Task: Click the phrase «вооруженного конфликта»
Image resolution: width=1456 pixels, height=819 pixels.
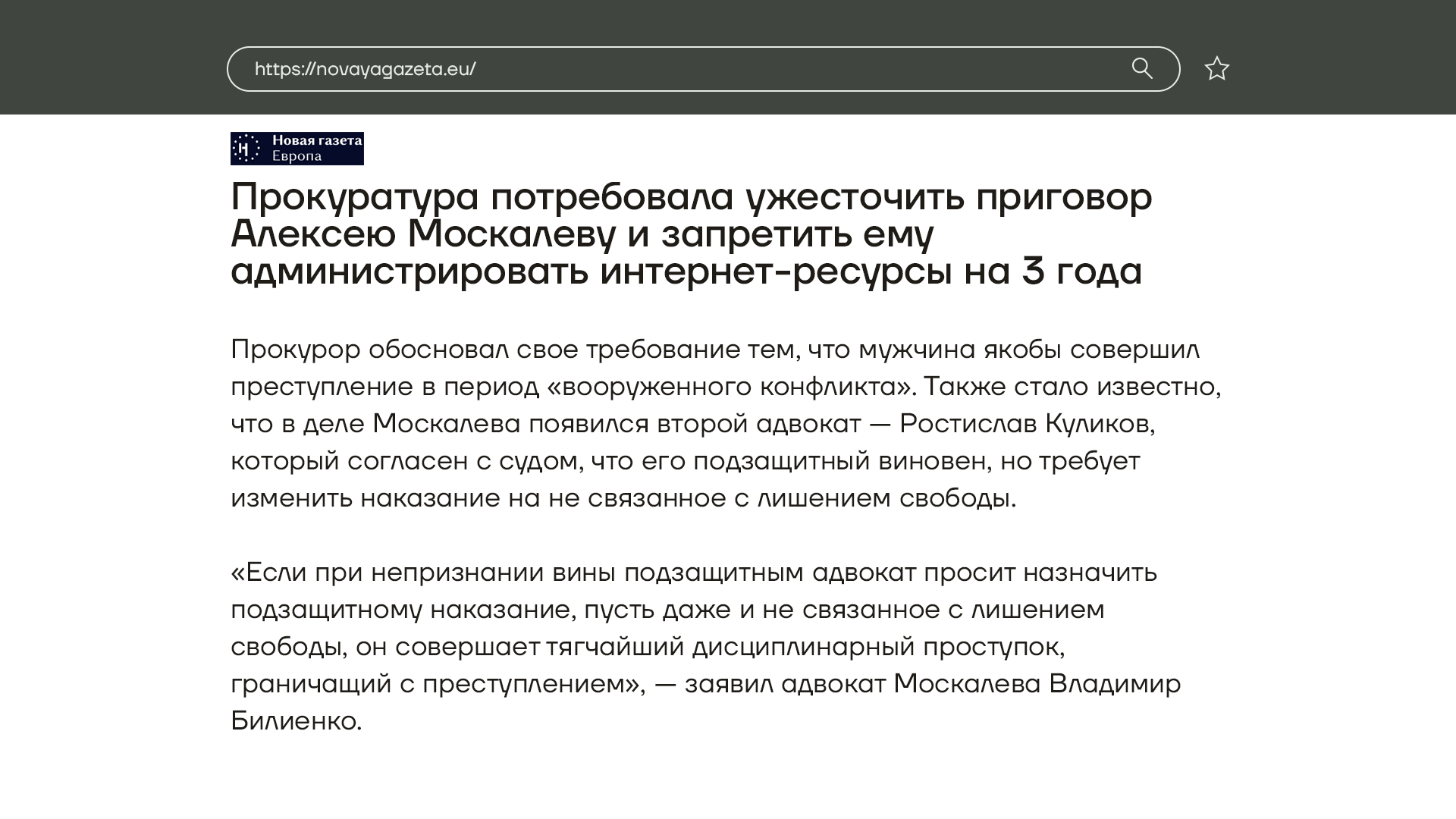Action: pyautogui.click(x=728, y=387)
